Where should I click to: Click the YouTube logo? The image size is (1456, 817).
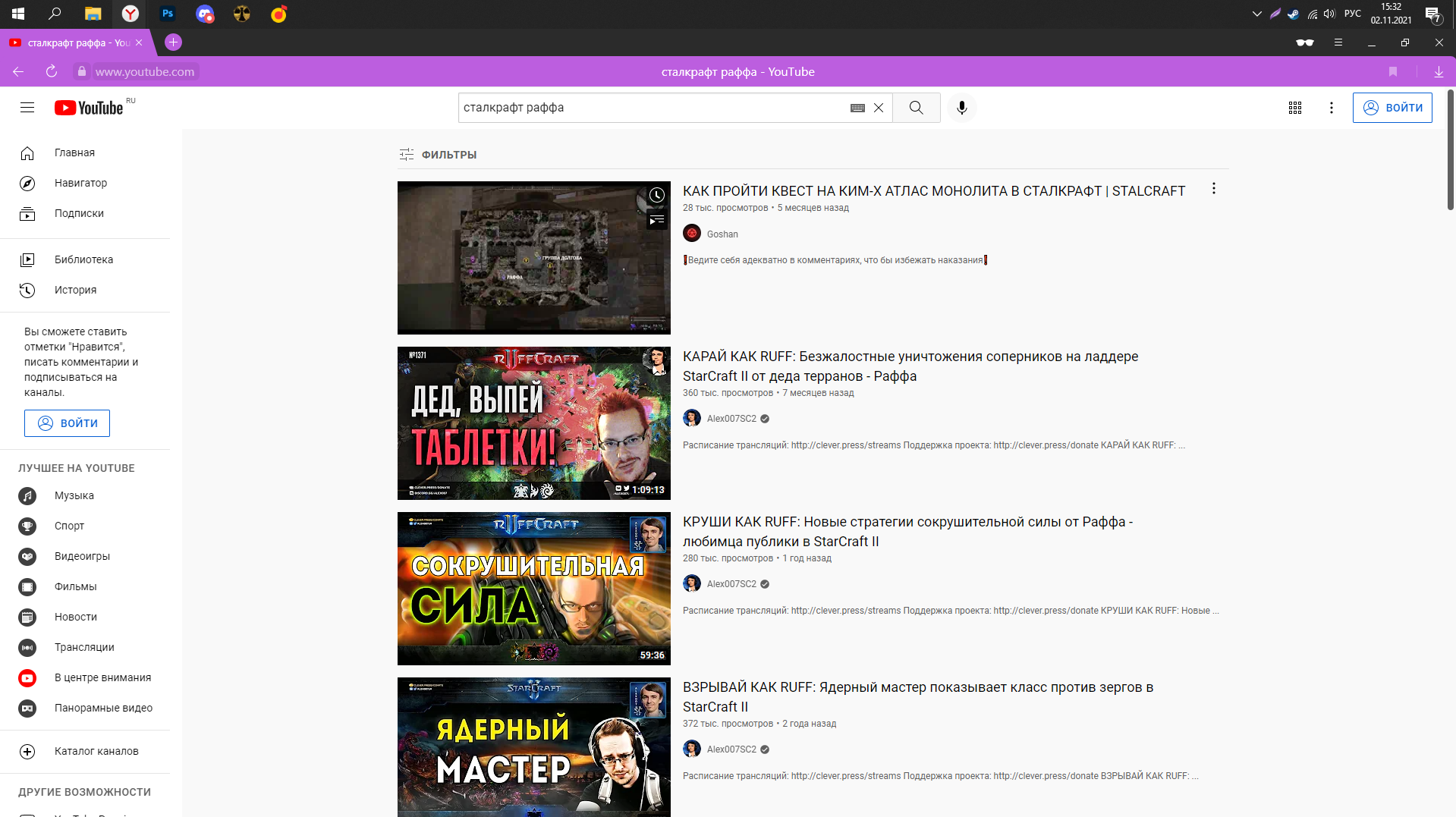[x=89, y=108]
